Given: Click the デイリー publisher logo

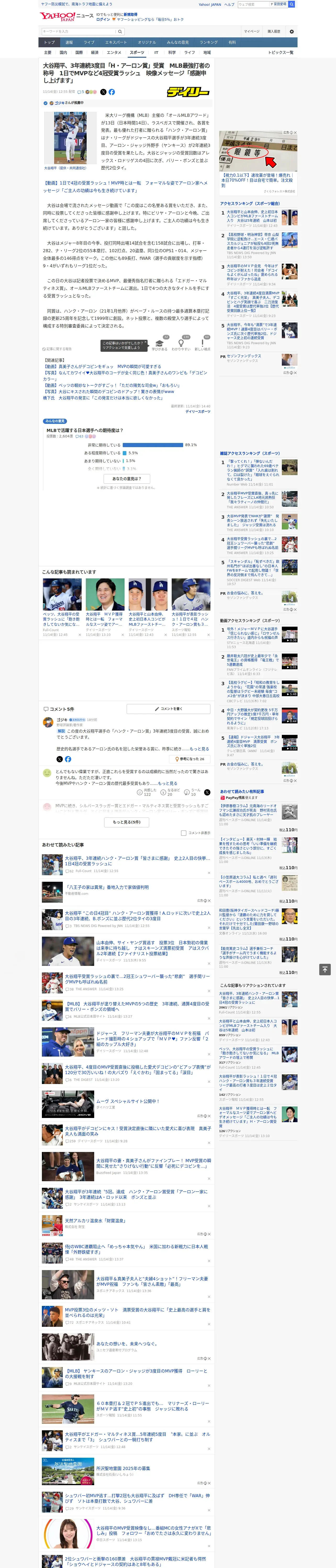Looking at the screenshot, I should (188, 92).
